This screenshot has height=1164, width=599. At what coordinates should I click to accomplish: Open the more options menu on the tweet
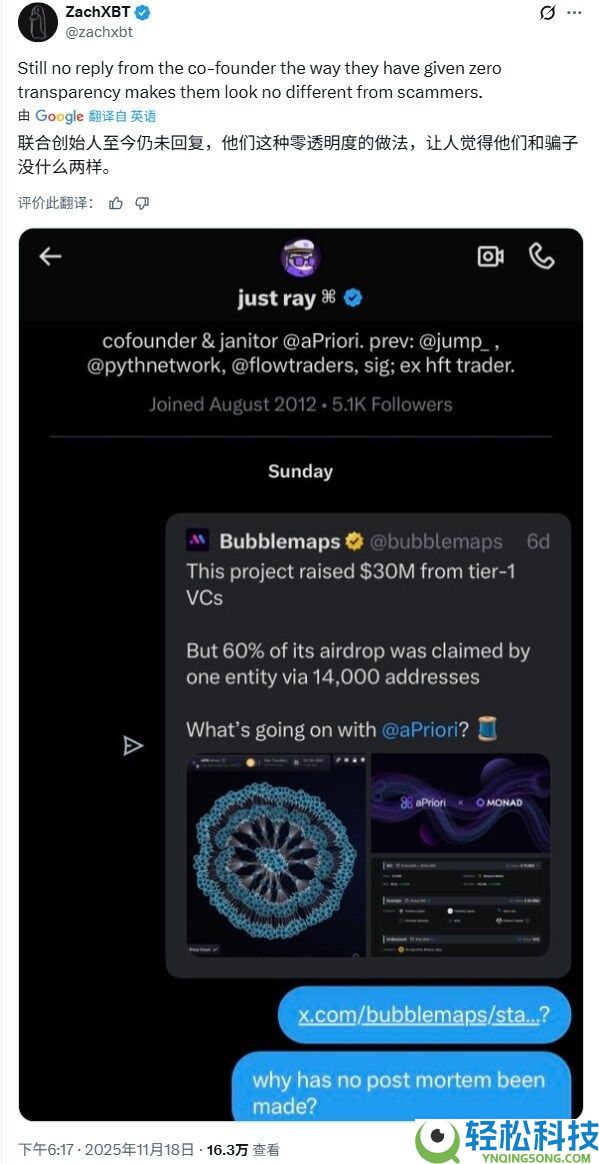tap(574, 12)
